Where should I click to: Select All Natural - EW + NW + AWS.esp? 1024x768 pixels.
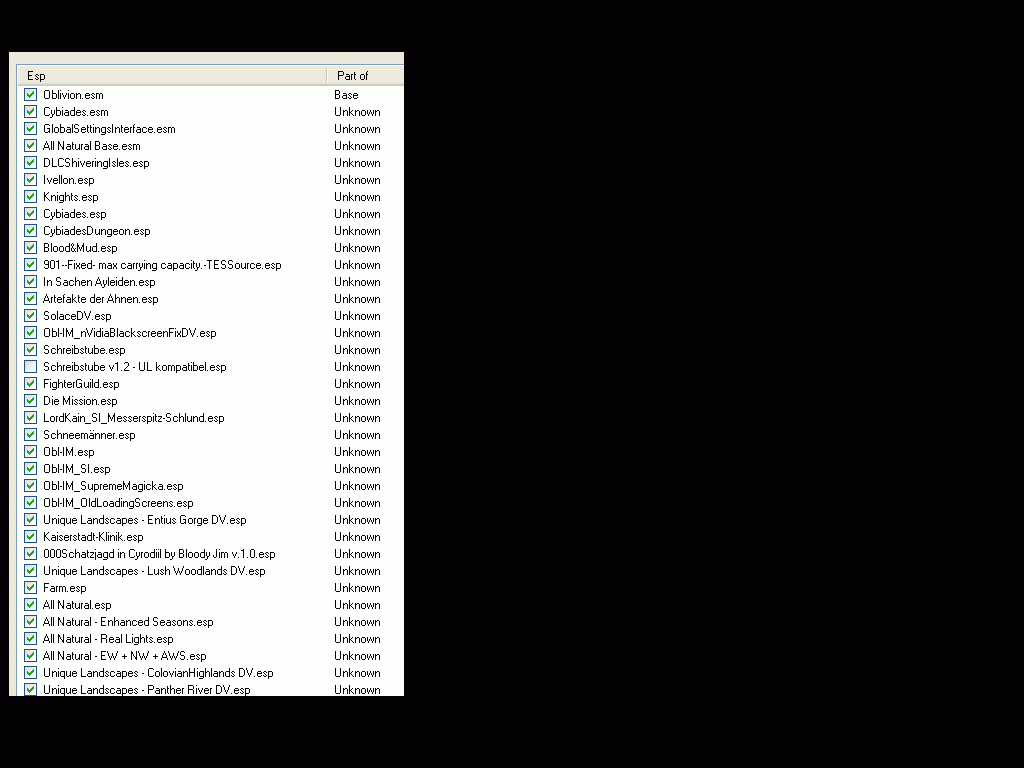(124, 656)
